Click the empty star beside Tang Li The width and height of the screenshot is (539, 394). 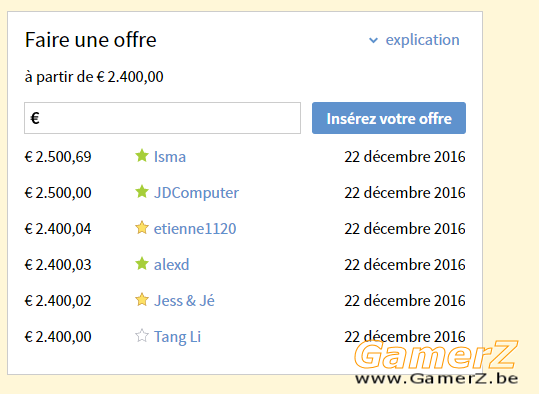point(142,336)
